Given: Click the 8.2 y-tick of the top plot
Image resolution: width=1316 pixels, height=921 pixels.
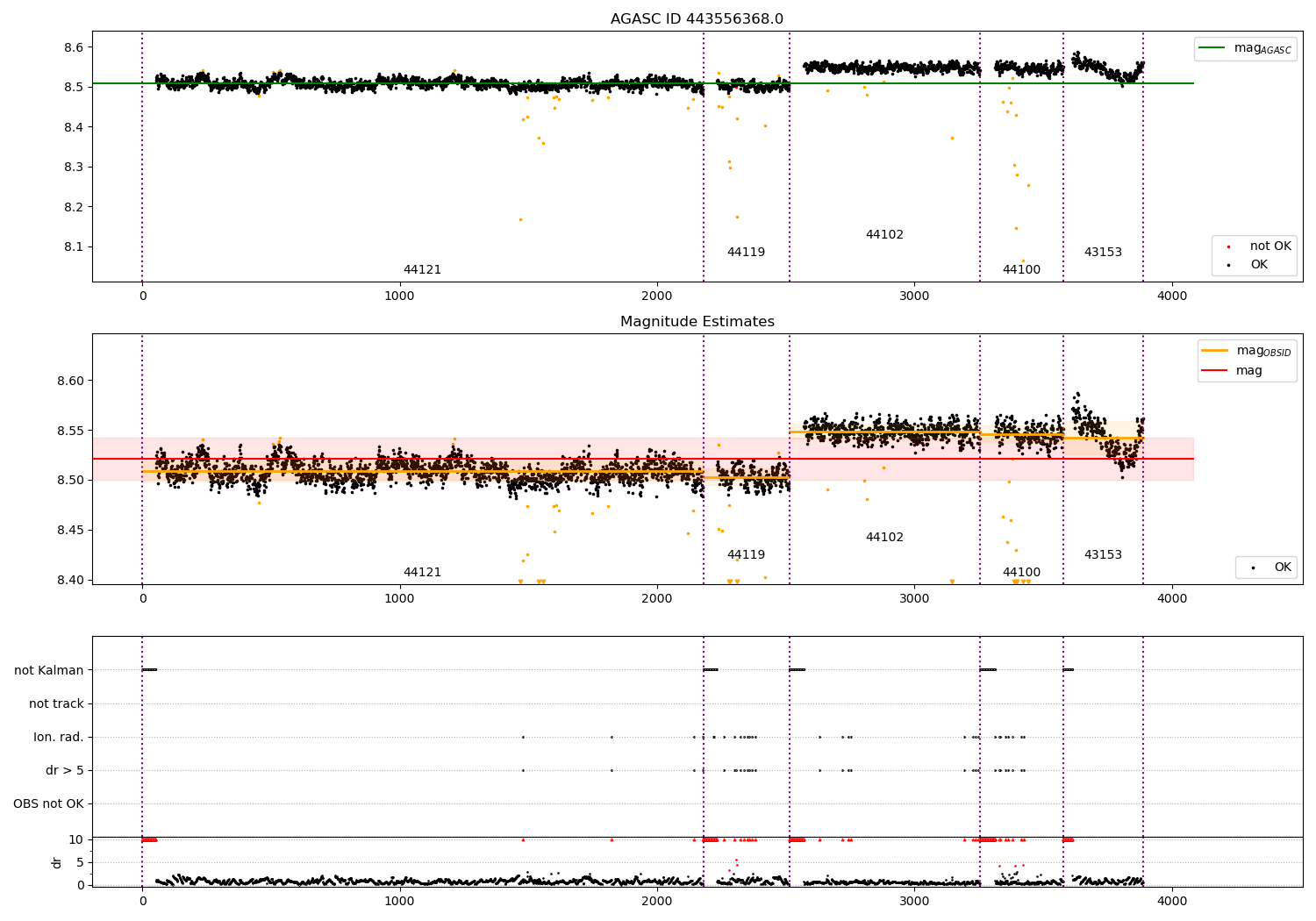Looking at the screenshot, I should (75, 207).
